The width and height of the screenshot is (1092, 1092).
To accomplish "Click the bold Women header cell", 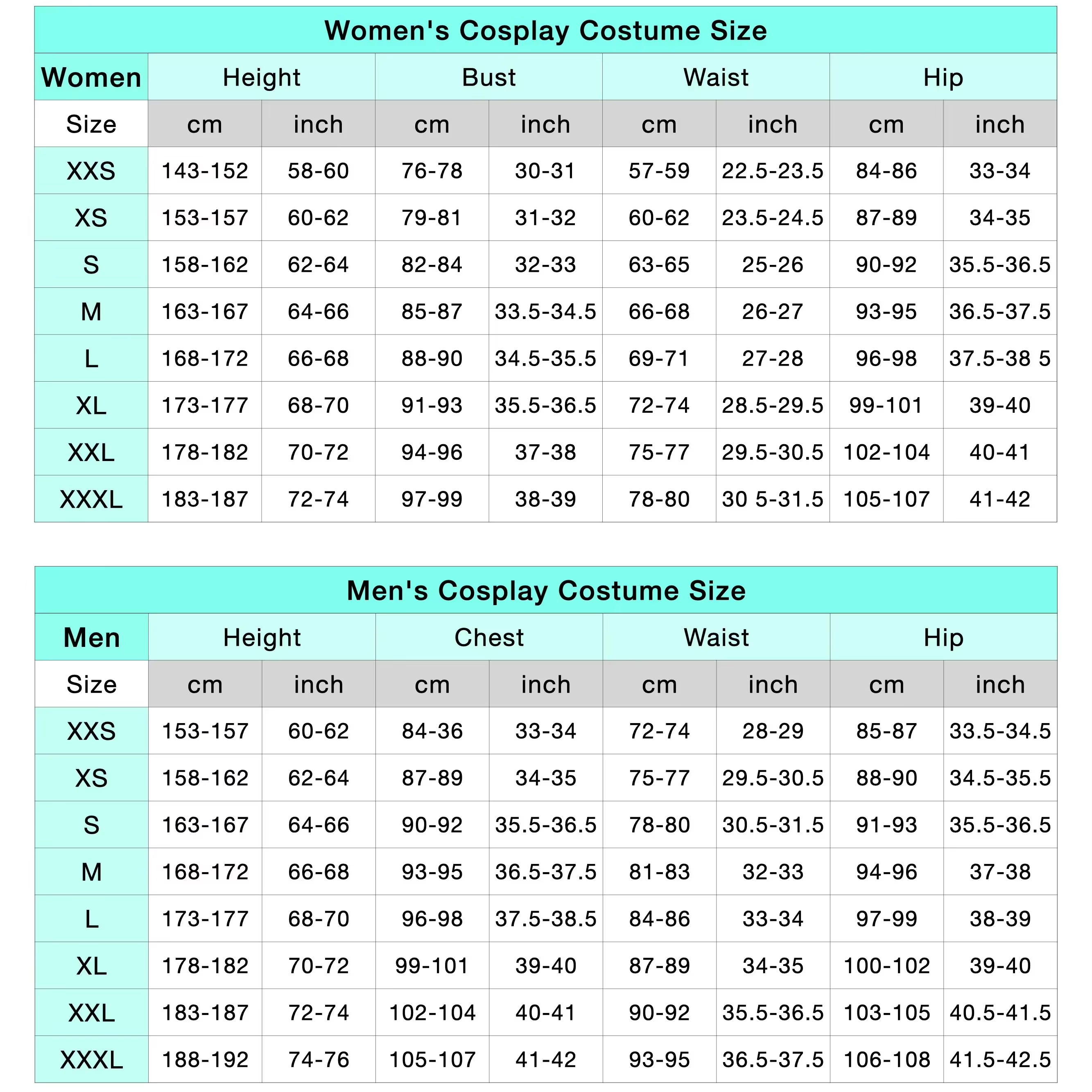I will pyautogui.click(x=91, y=77).
